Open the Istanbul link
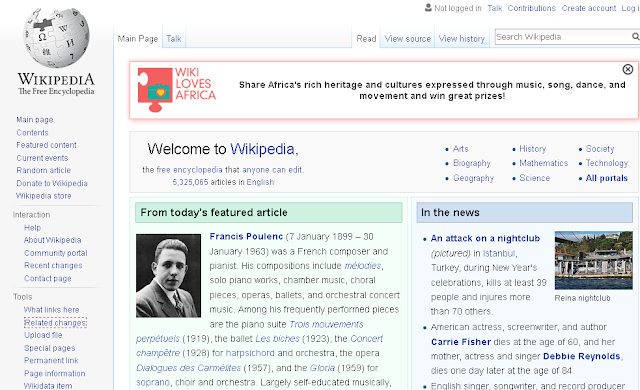The height and width of the screenshot is (390, 640). click(x=499, y=253)
